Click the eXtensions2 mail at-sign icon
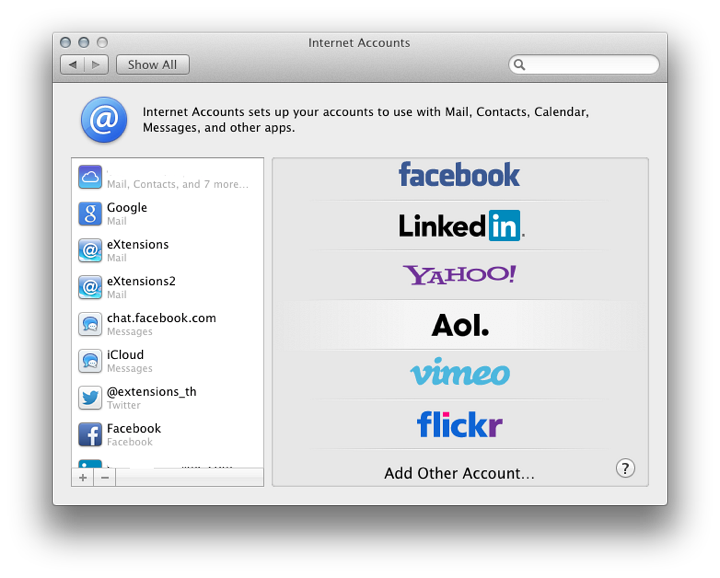 pyautogui.click(x=90, y=287)
